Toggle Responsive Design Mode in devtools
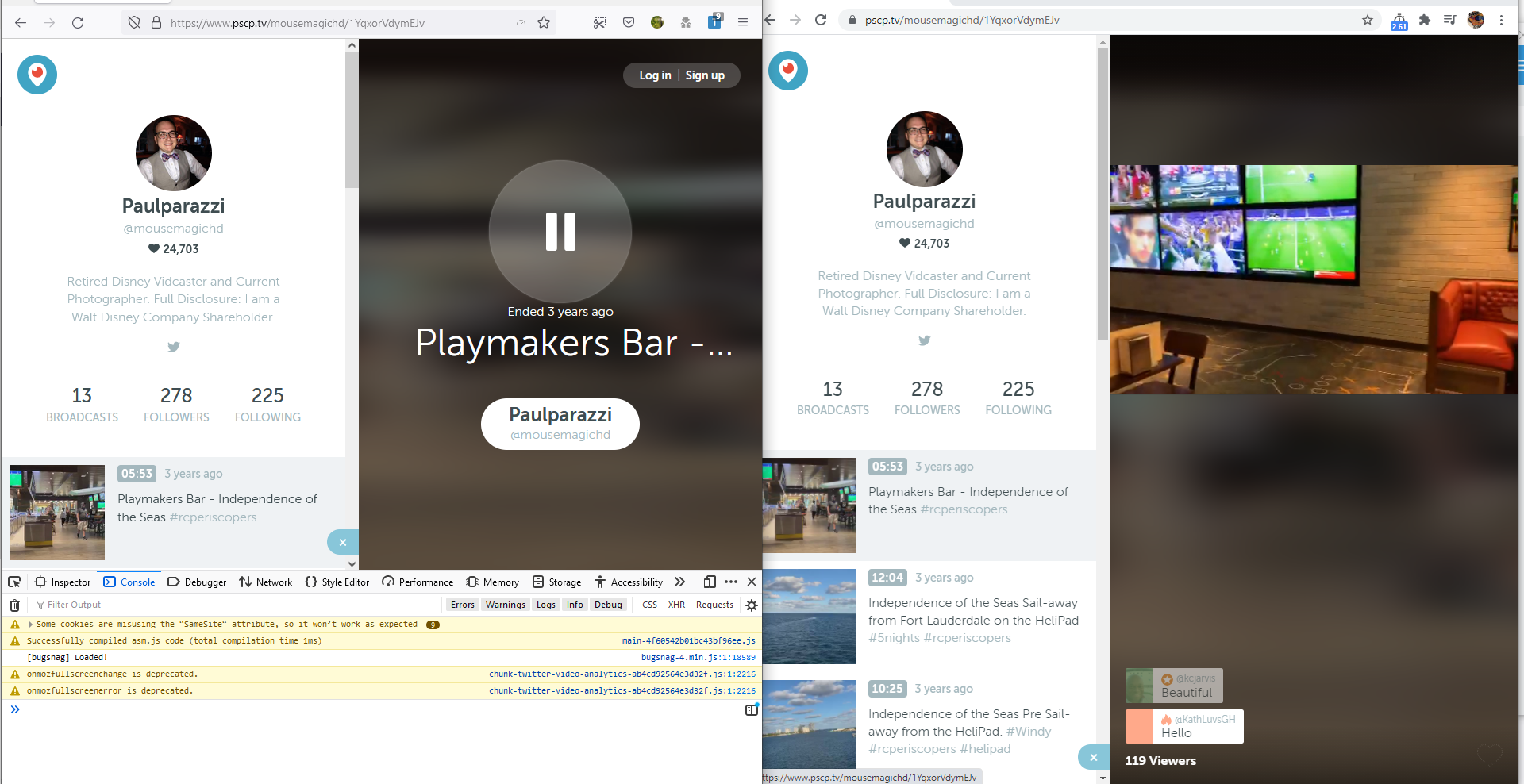The image size is (1524, 784). click(x=709, y=582)
